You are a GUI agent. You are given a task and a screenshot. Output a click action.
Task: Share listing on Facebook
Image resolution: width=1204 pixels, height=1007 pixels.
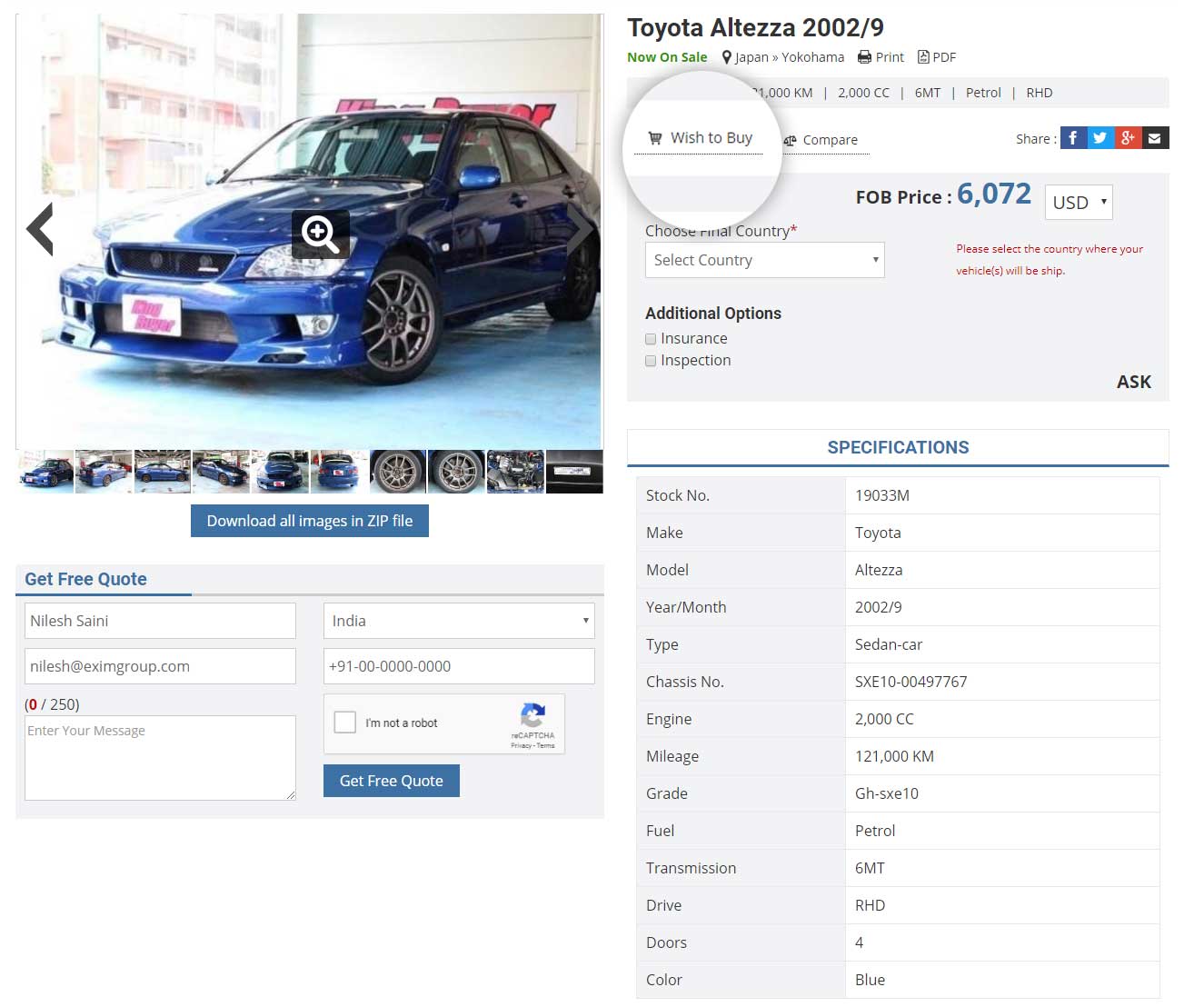pyautogui.click(x=1073, y=138)
